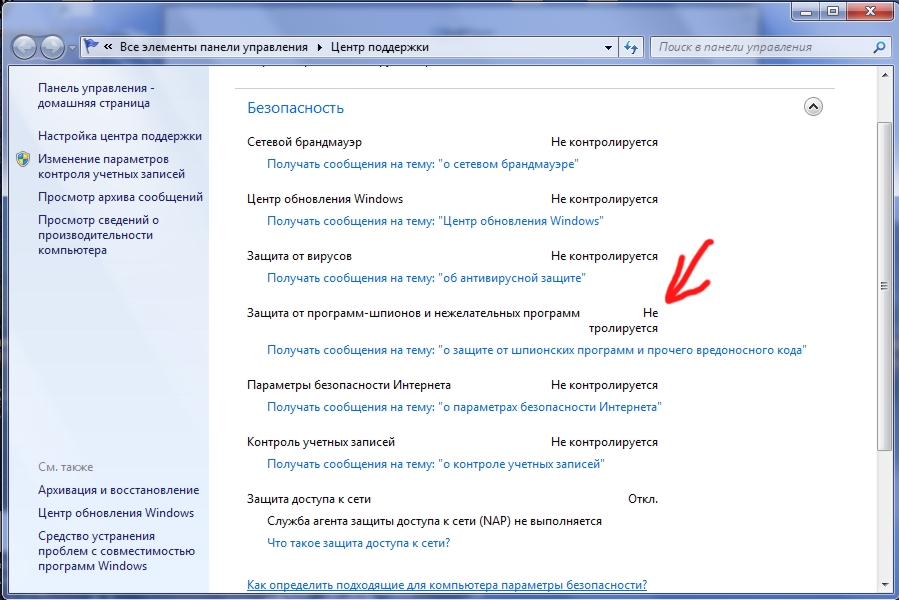Enable messages about spyware protection (шпионских программ)
Viewport: 899px width, 600px height.
pos(537,350)
